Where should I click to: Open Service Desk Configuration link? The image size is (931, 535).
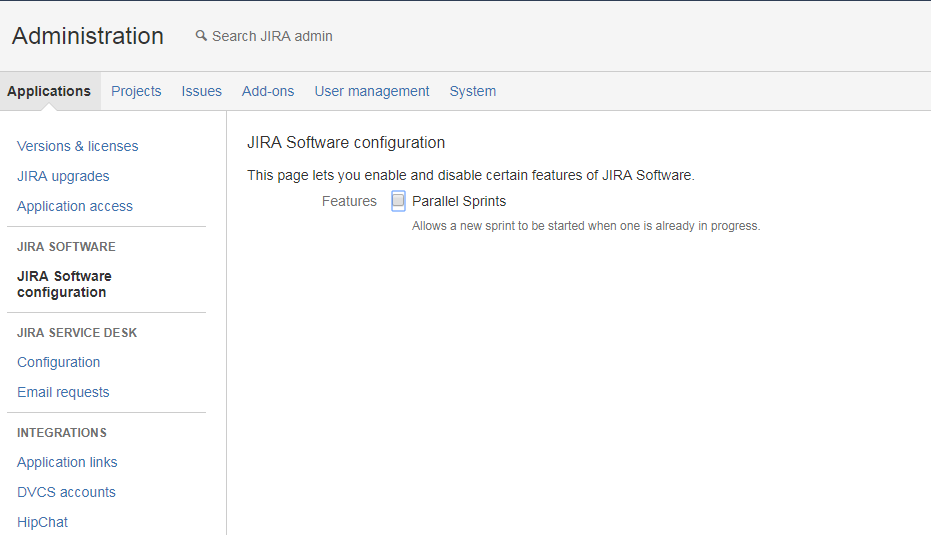click(x=58, y=362)
